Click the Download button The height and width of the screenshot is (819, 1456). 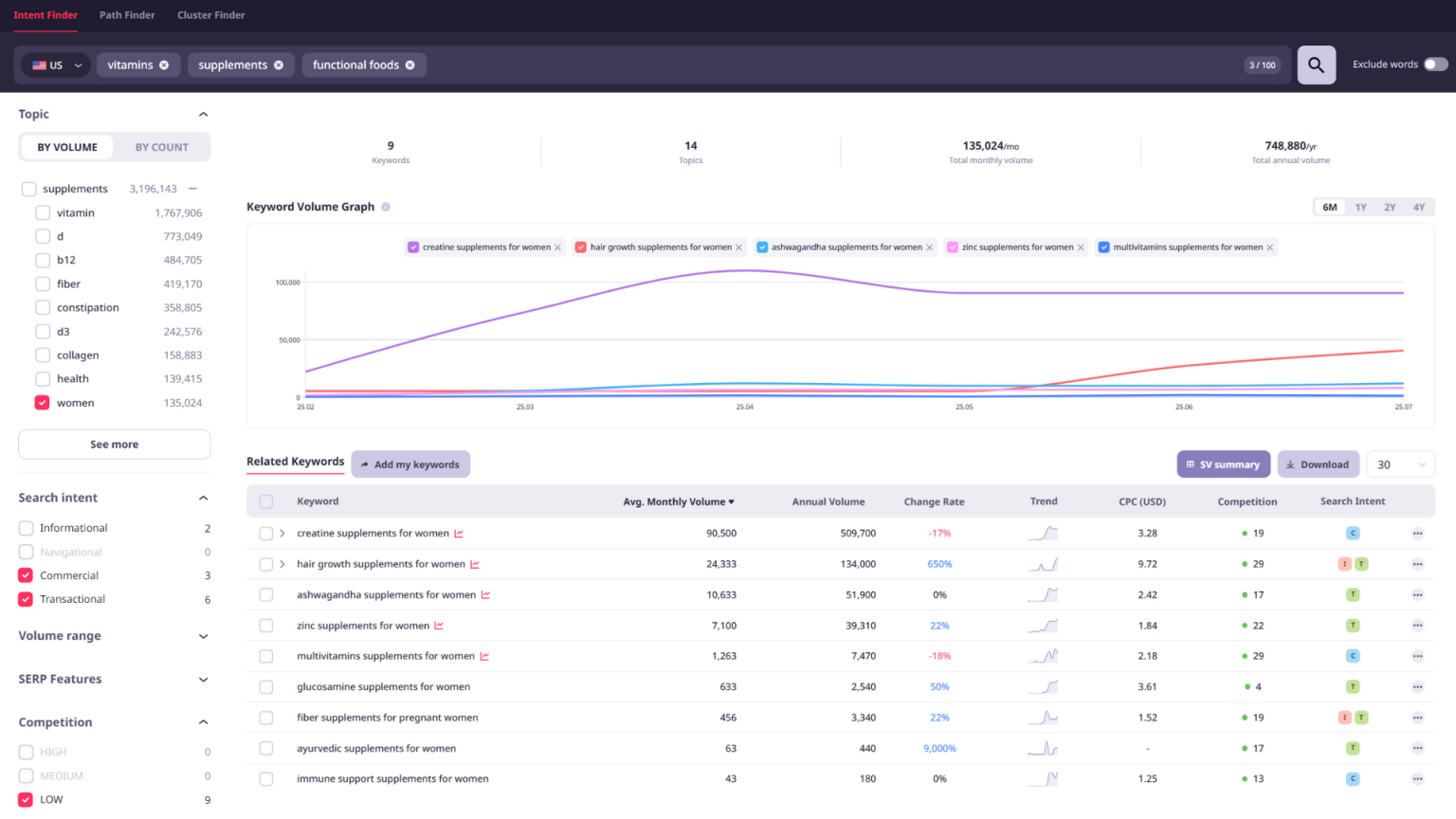(x=1318, y=464)
